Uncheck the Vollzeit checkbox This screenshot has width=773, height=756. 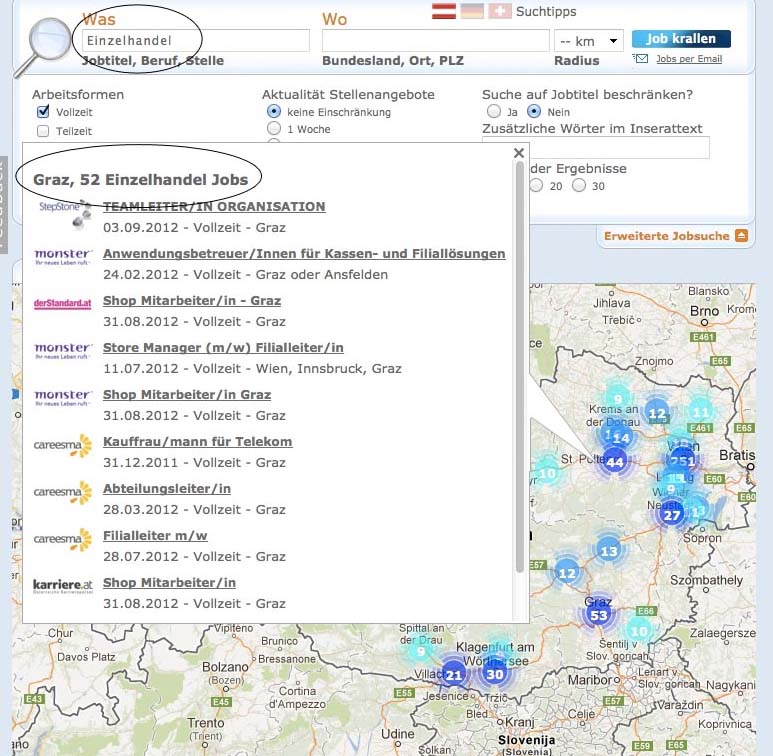(x=43, y=112)
